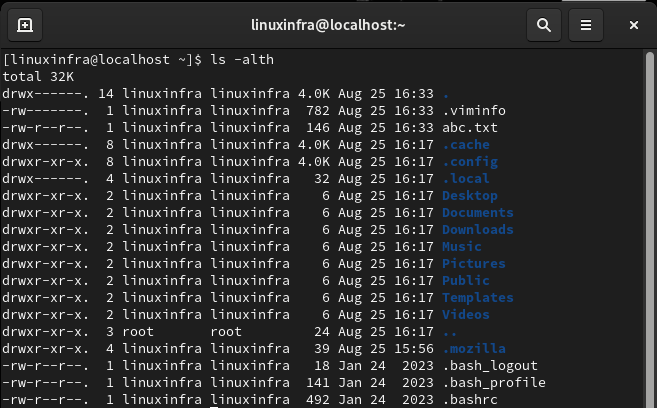Click the .config directory name
Screen dimensions: 657x408
[x=470, y=162]
